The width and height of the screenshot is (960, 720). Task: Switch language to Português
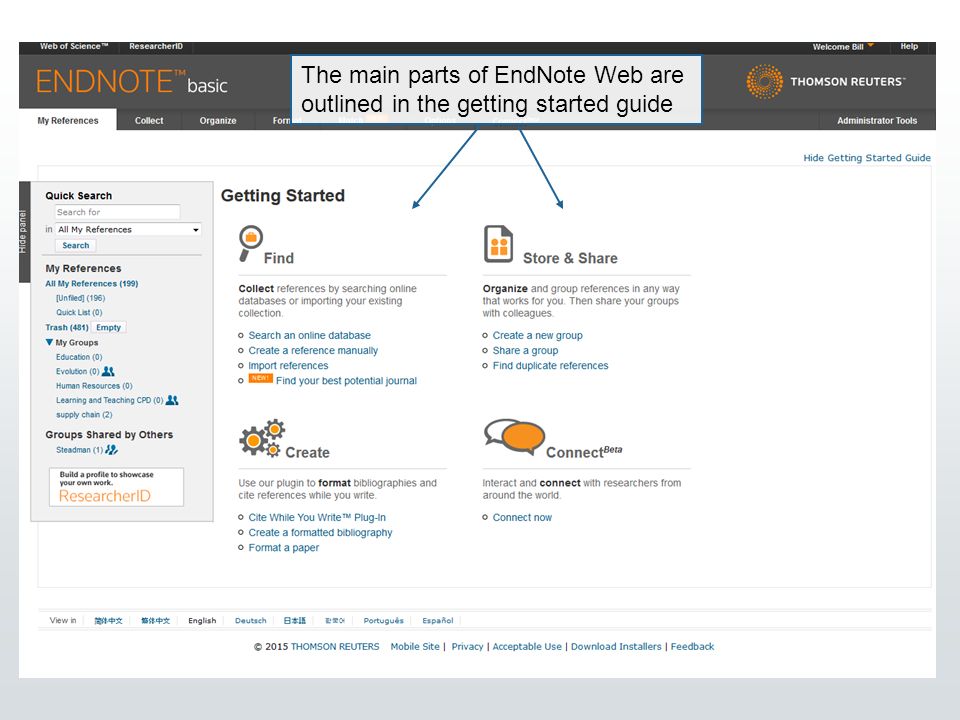click(383, 621)
